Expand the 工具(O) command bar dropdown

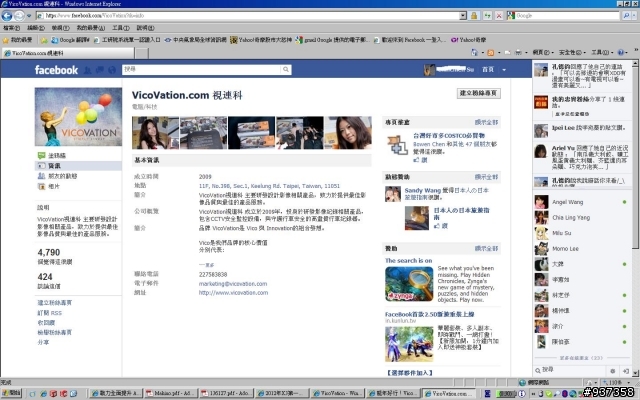[x=602, y=53]
